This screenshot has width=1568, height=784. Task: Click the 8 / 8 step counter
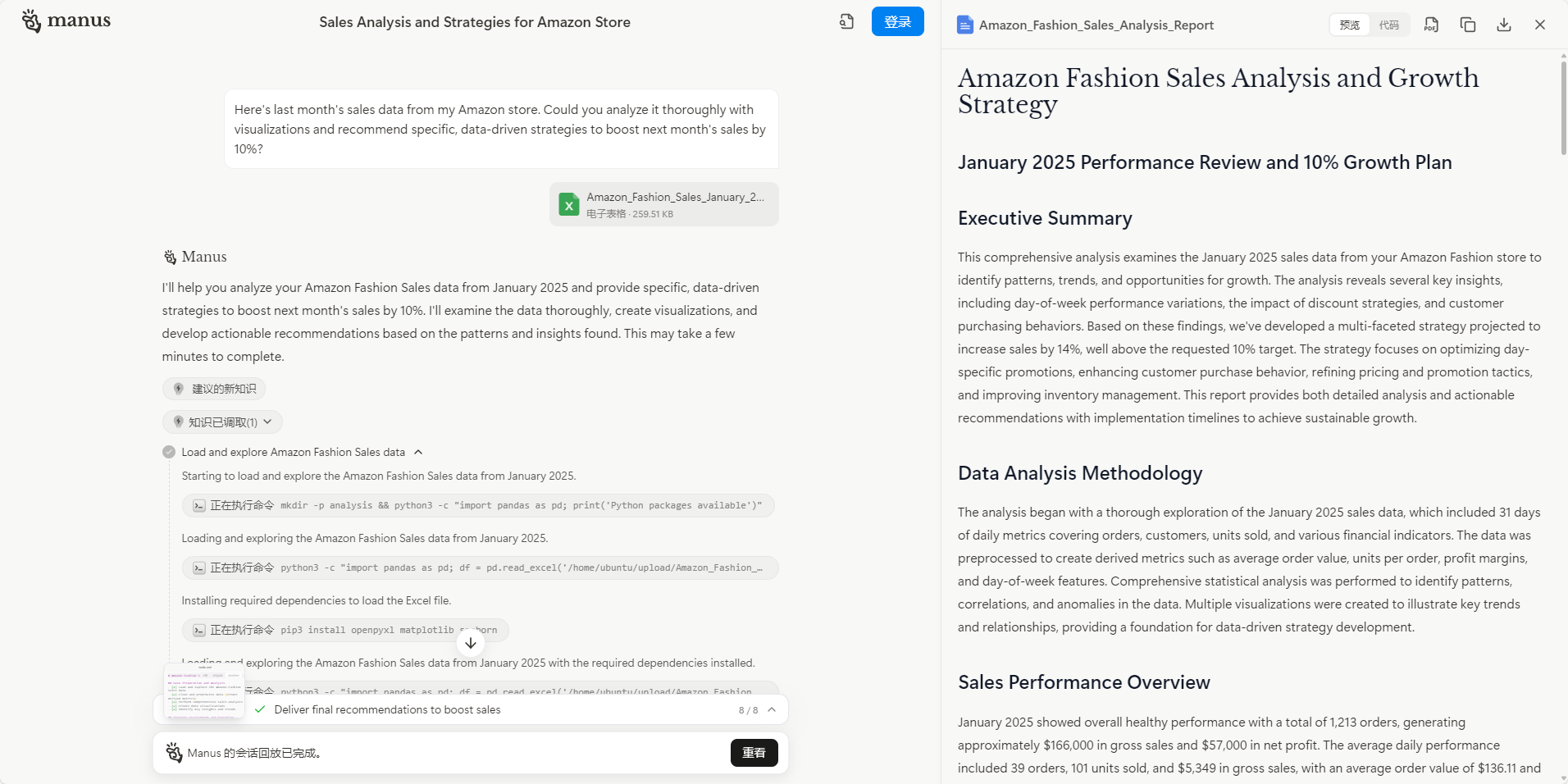pyautogui.click(x=748, y=710)
